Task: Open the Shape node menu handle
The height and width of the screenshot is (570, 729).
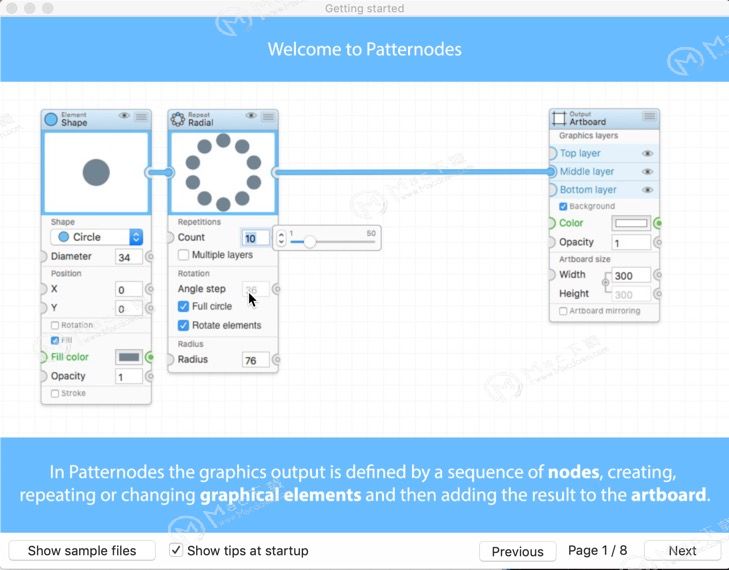Action: pos(141,116)
